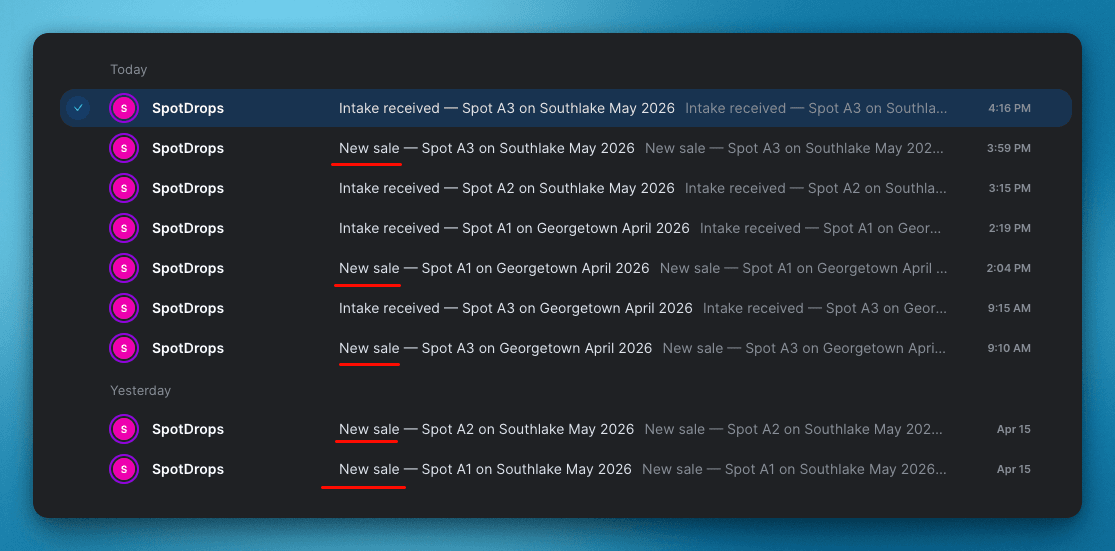The image size is (1115, 551).
Task: Uncheck the selected Intake received A3 Southlake email
Action: [x=78, y=108]
